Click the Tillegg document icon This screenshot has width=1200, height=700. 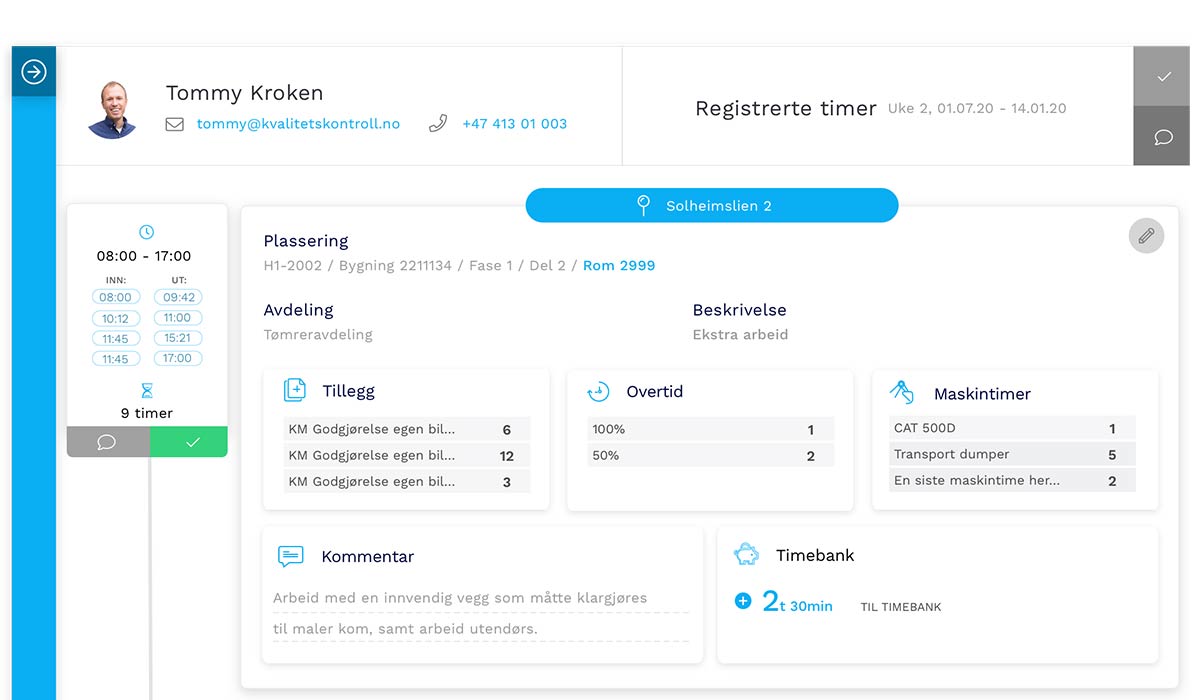295,390
